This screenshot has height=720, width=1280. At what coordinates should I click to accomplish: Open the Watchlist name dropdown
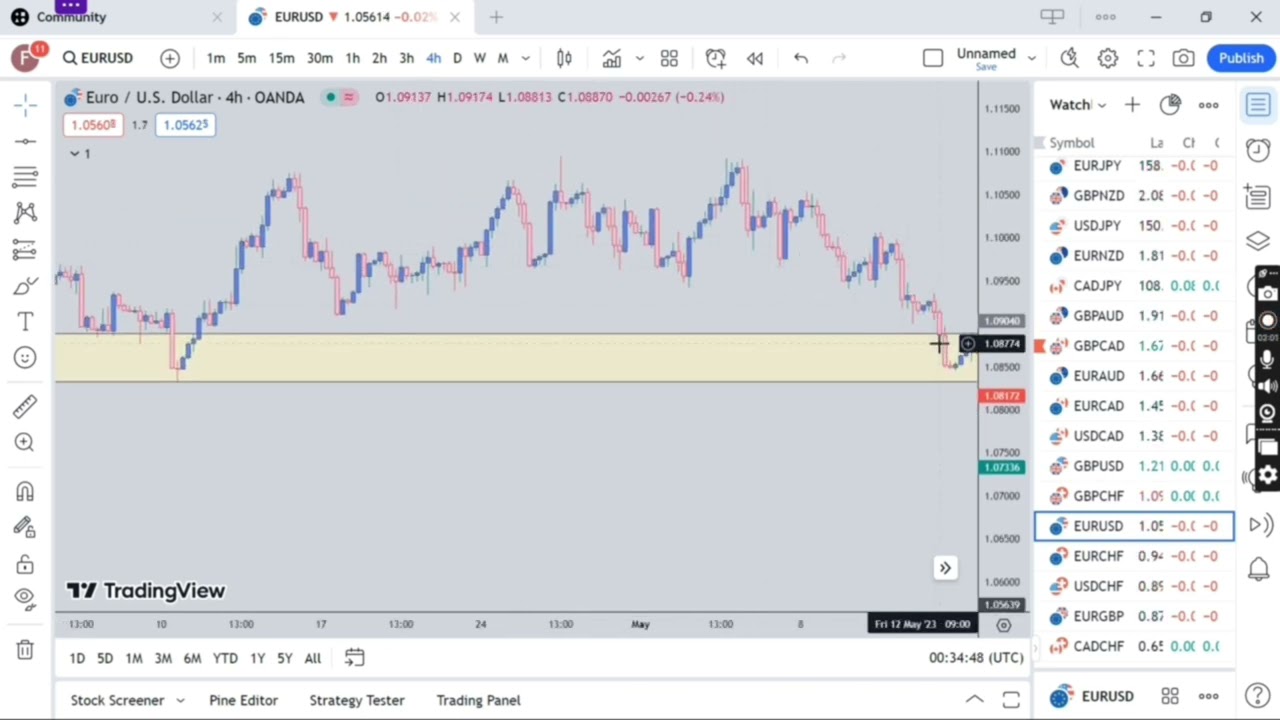point(1077,105)
